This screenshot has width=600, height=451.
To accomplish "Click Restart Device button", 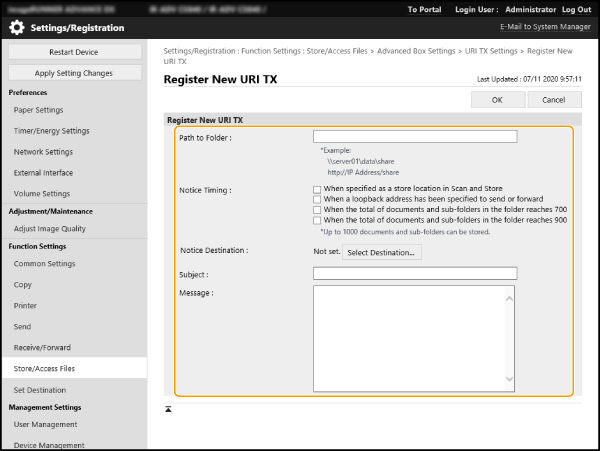I will (73, 52).
